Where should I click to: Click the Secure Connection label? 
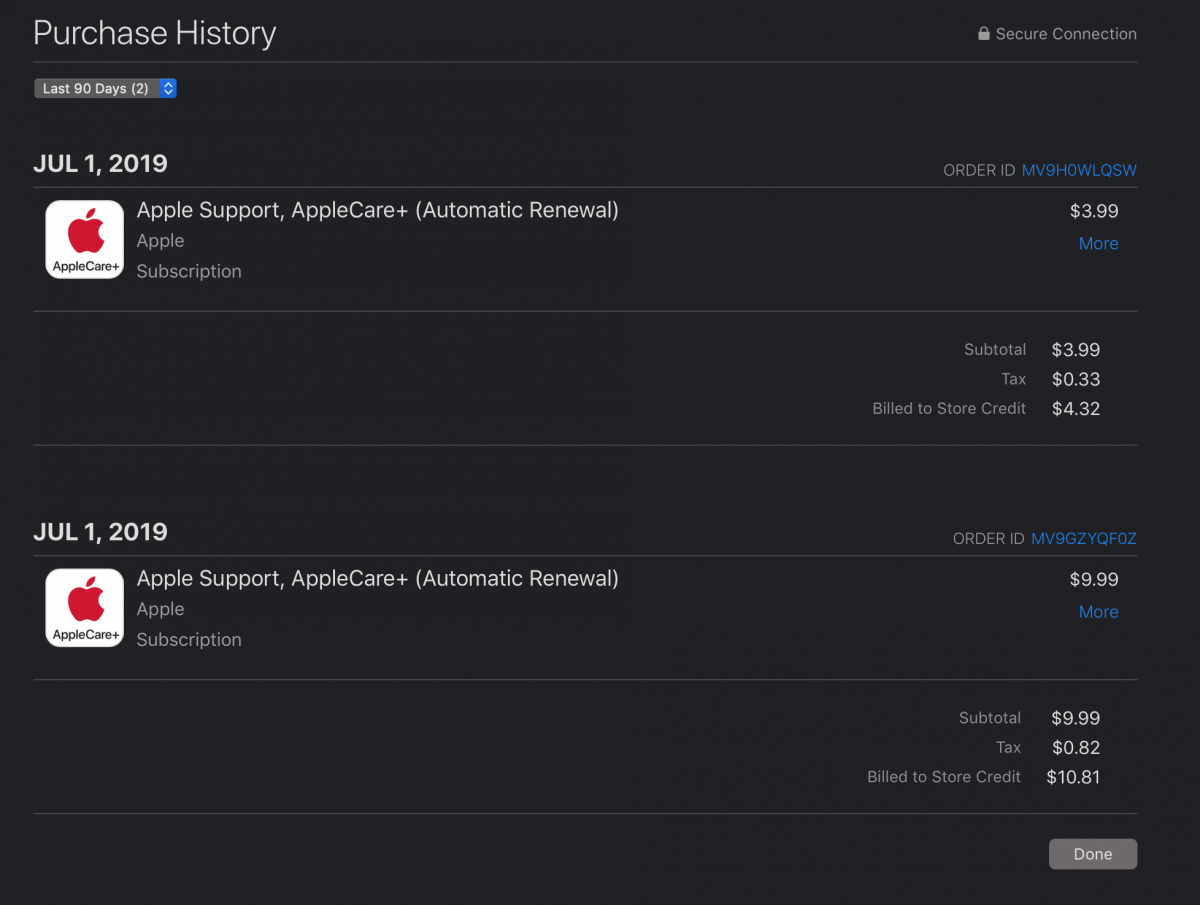[x=1066, y=33]
